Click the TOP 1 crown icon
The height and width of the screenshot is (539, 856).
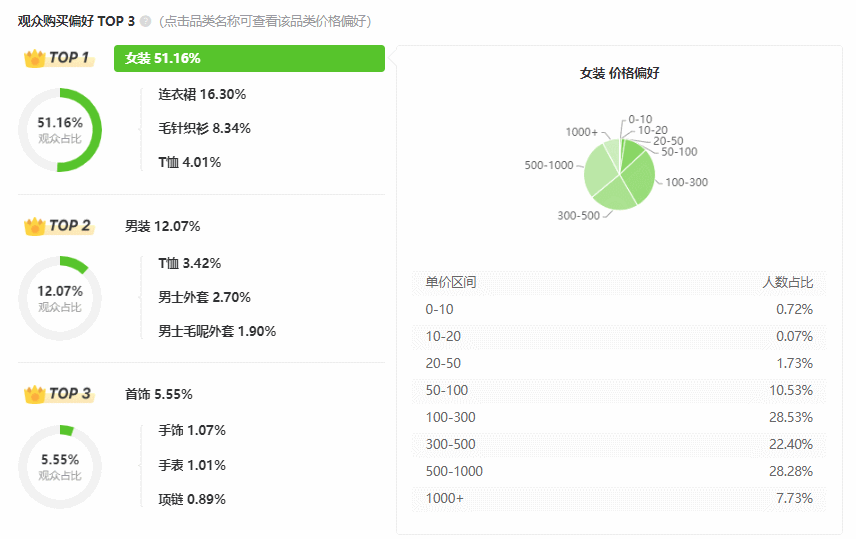(x=35, y=58)
